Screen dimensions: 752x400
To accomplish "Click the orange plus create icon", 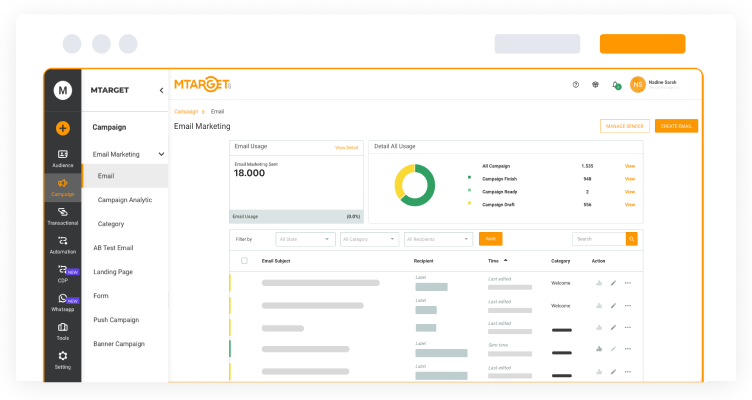I will click(63, 128).
